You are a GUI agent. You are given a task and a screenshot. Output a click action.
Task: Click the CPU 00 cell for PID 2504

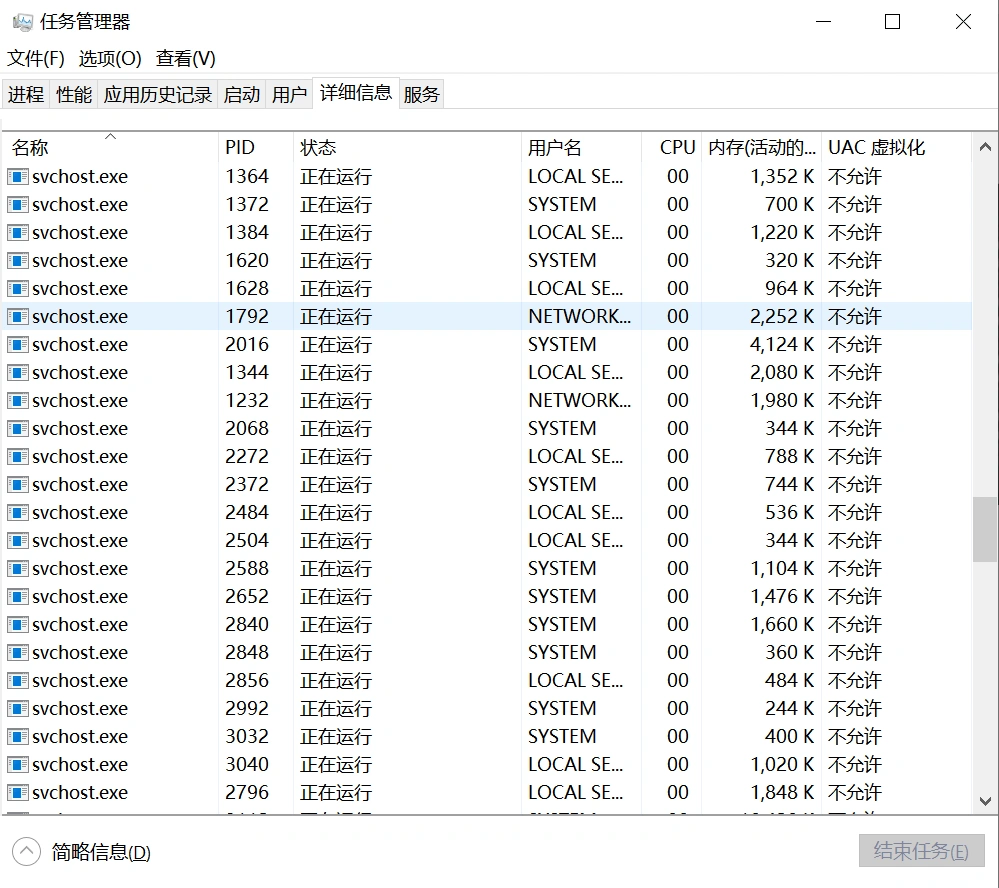point(678,541)
